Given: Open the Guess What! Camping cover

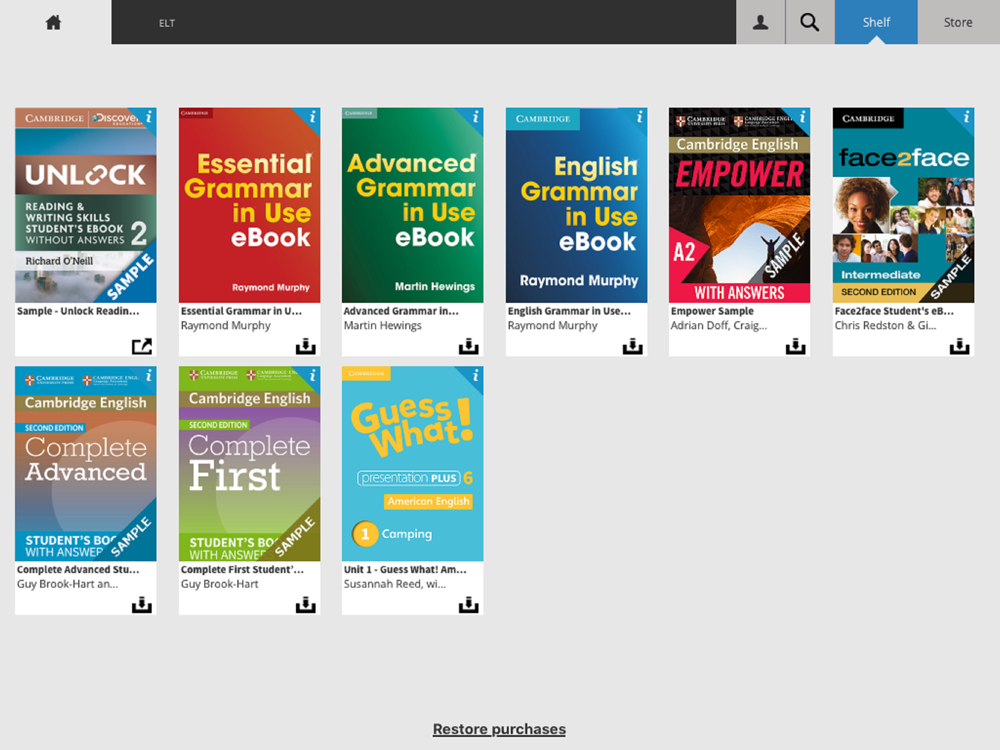Looking at the screenshot, I should (x=413, y=464).
